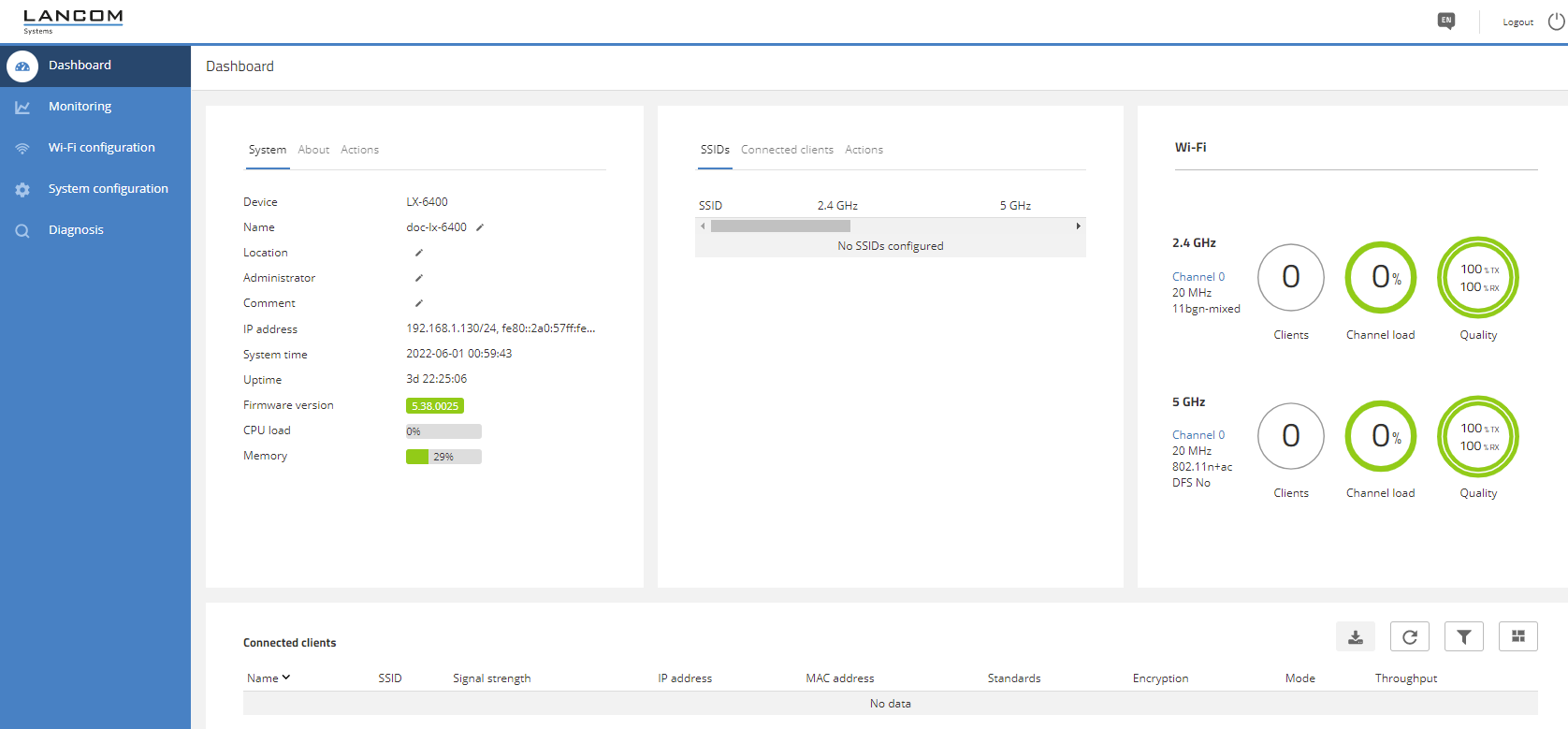Click the pencil icon next to device name
The width and height of the screenshot is (1568, 729).
[480, 227]
